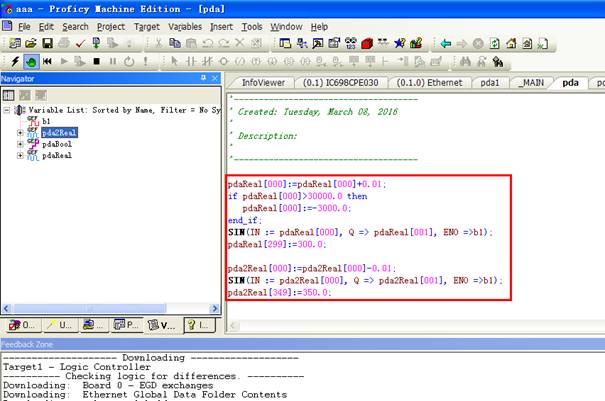
Task: Select the b1 variable in Navigator
Action: click(x=46, y=121)
